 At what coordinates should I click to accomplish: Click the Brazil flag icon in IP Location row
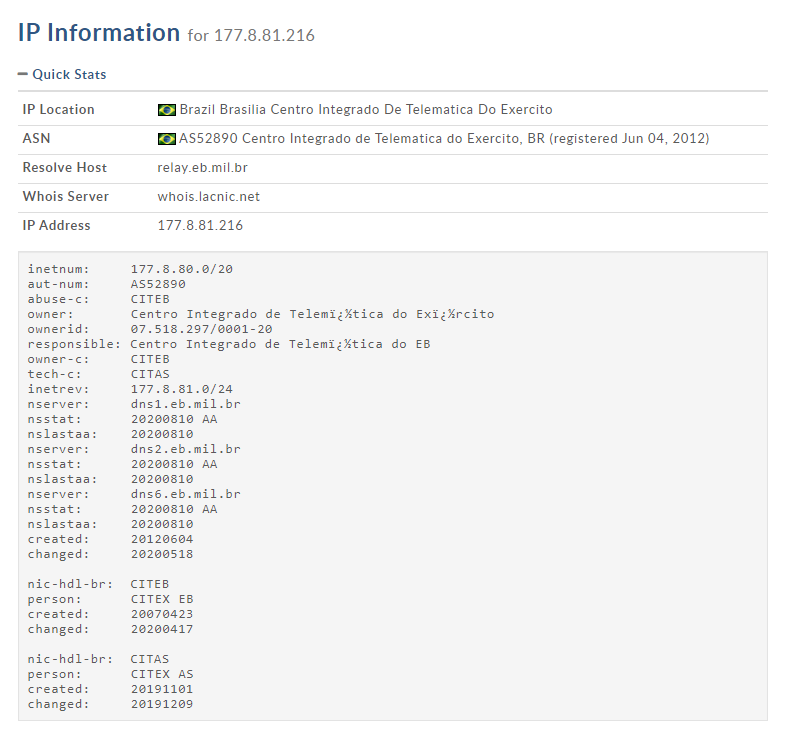tap(166, 110)
